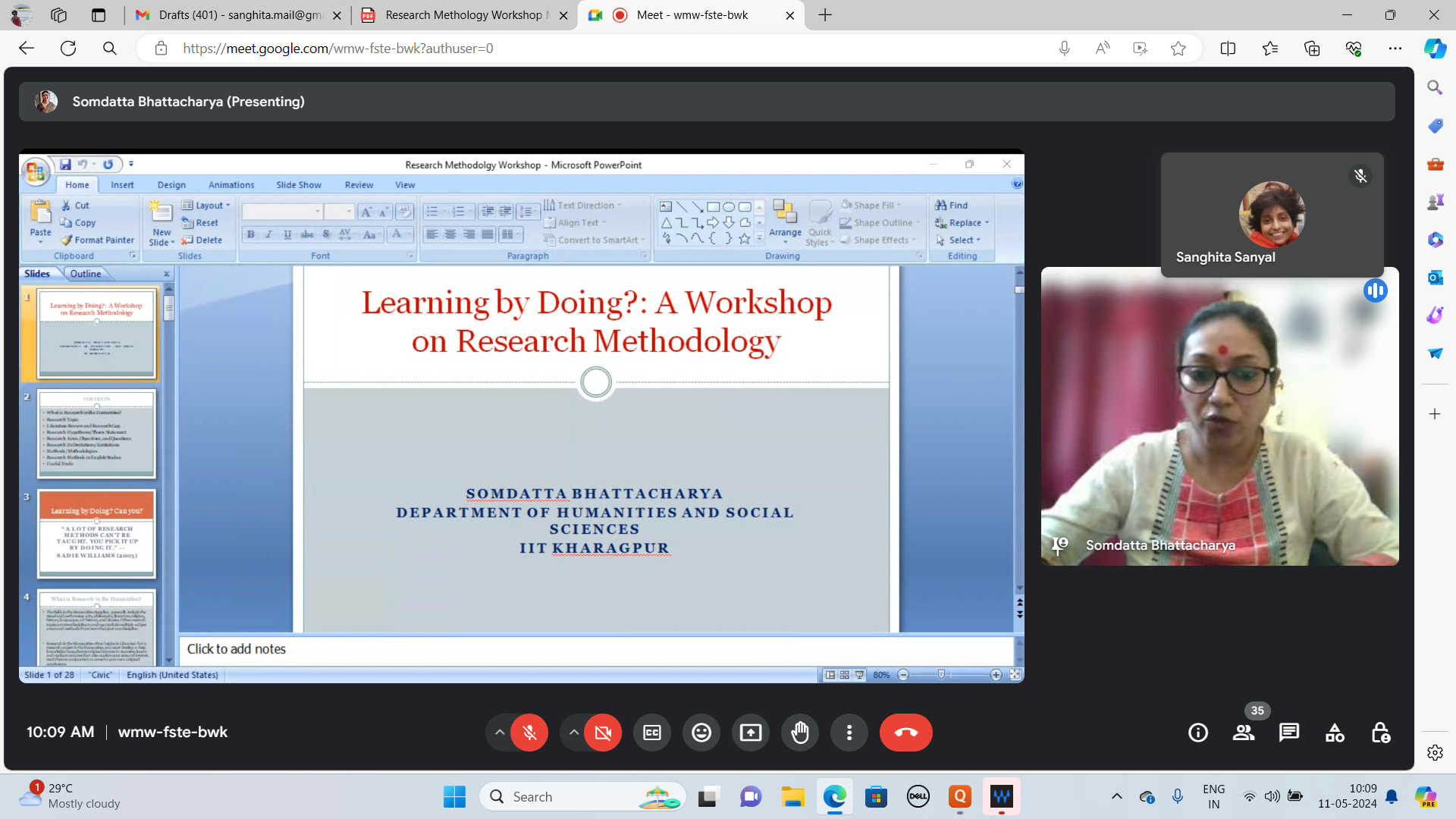This screenshot has height=819, width=1456.
Task: Switch to the Drafts Gmail tab
Action: tap(239, 15)
